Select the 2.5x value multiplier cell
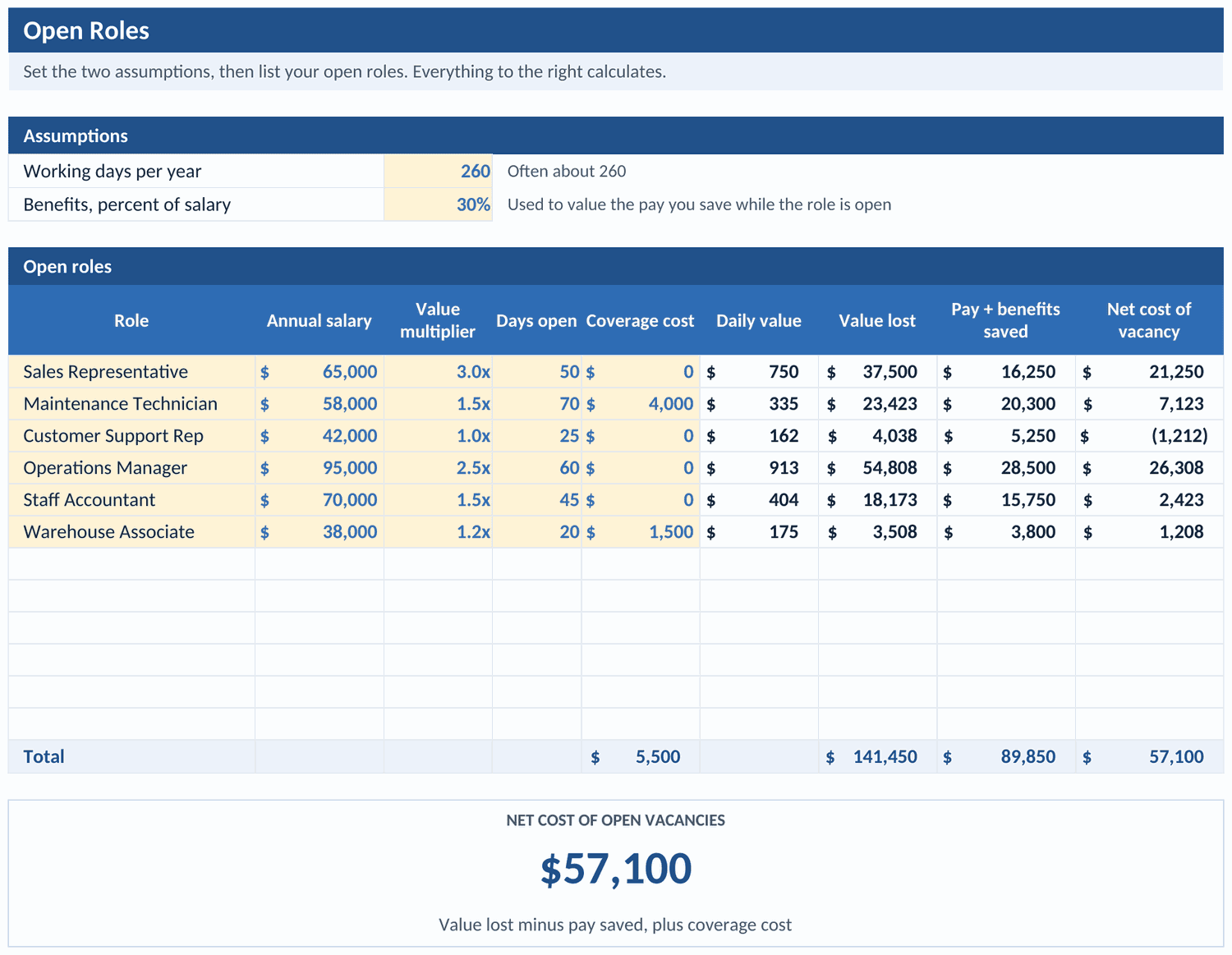The image size is (1232, 955). click(x=438, y=467)
